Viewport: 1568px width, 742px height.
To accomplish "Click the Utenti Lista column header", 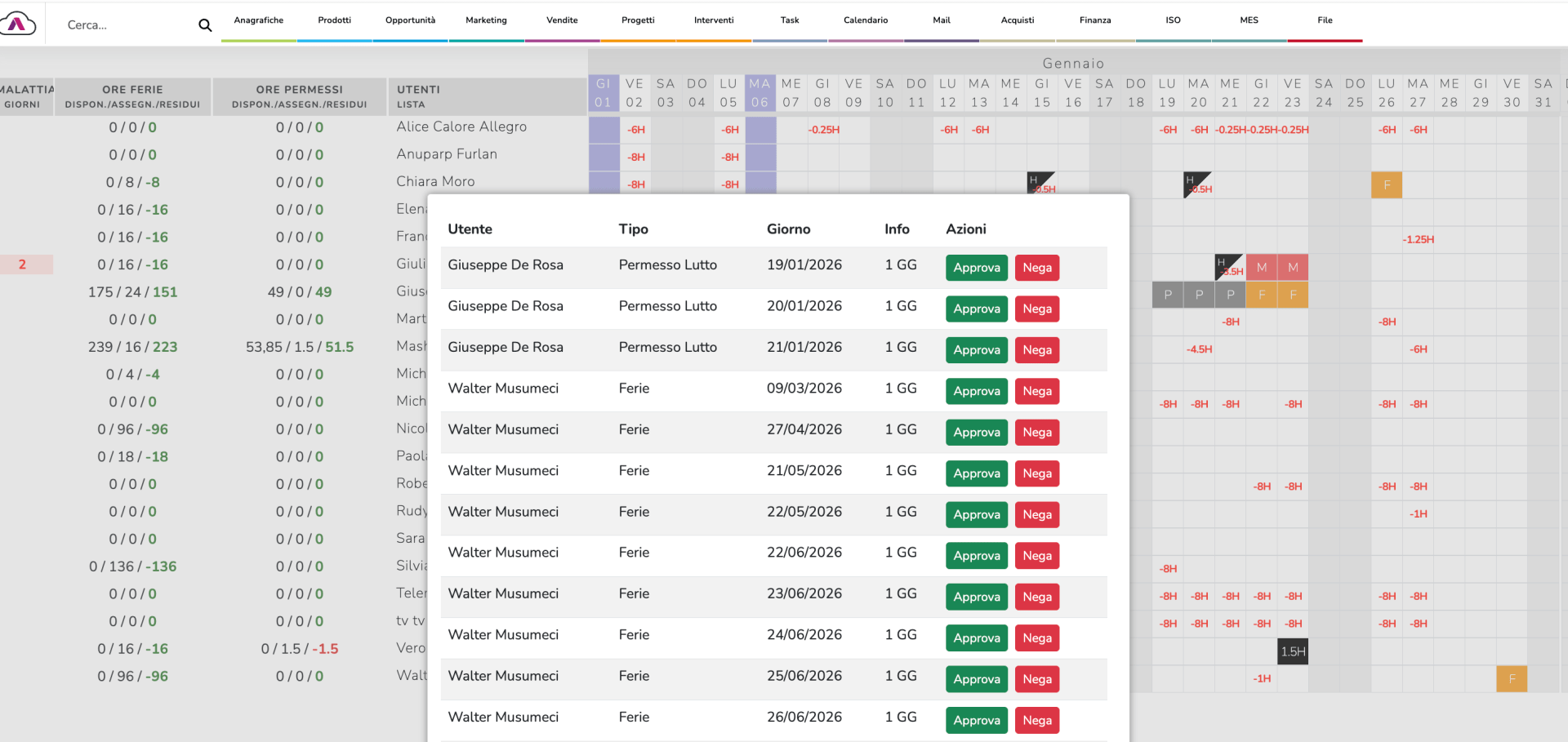I will (418, 96).
